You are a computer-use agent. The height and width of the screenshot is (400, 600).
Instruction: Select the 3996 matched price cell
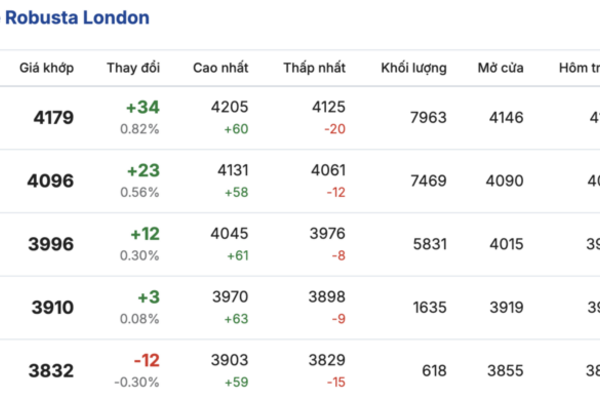[x=53, y=244]
